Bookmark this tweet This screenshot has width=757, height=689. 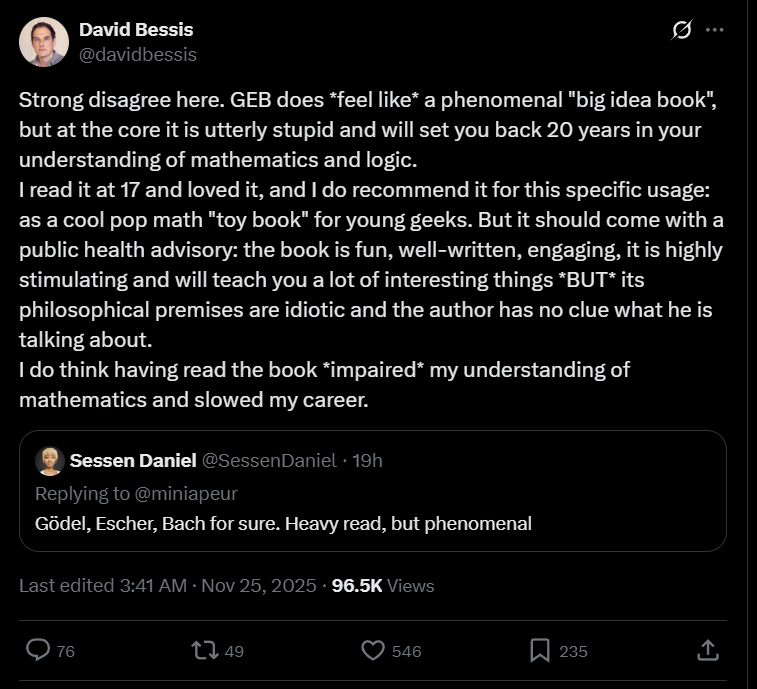(x=540, y=650)
